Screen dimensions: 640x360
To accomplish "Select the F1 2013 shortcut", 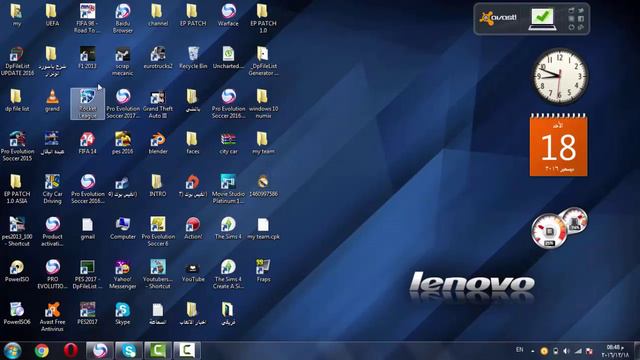I will pos(87,58).
